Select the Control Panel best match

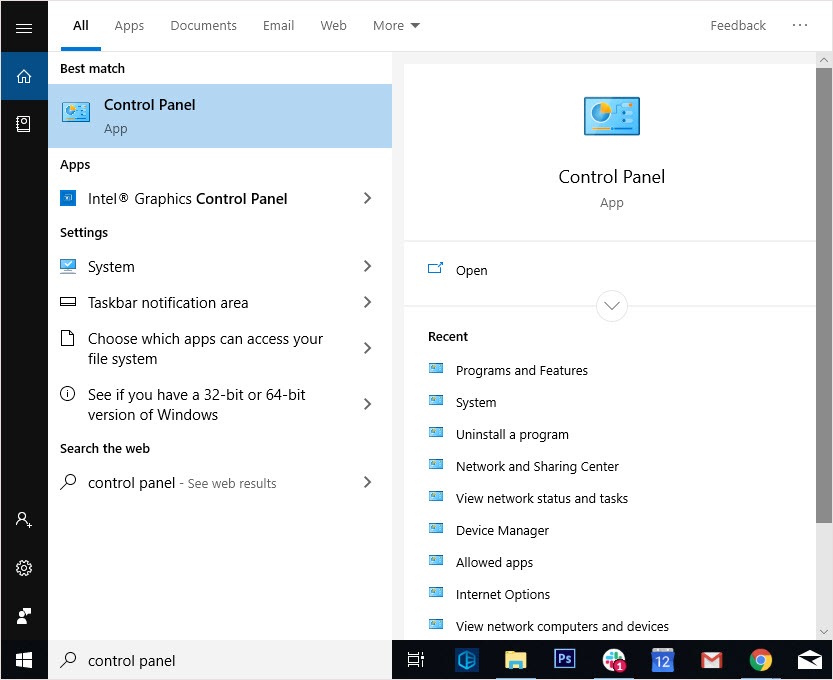coord(220,116)
